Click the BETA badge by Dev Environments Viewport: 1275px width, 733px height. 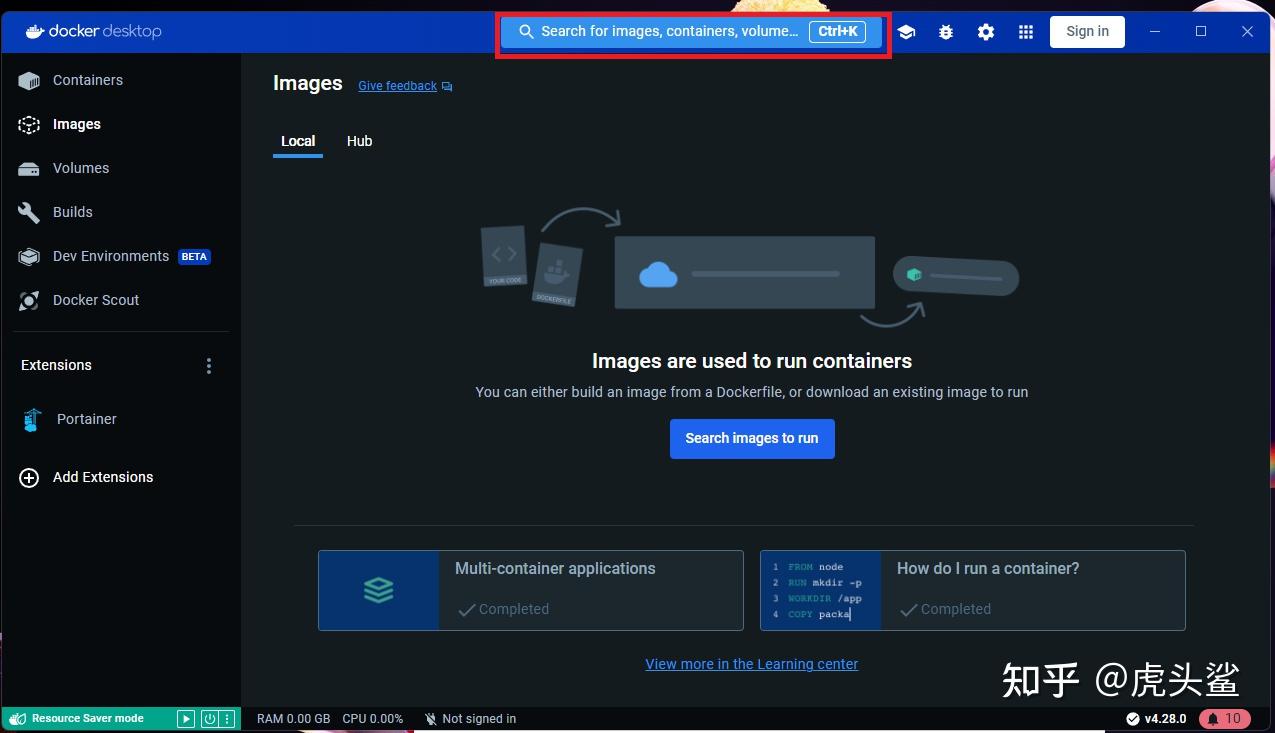194,257
